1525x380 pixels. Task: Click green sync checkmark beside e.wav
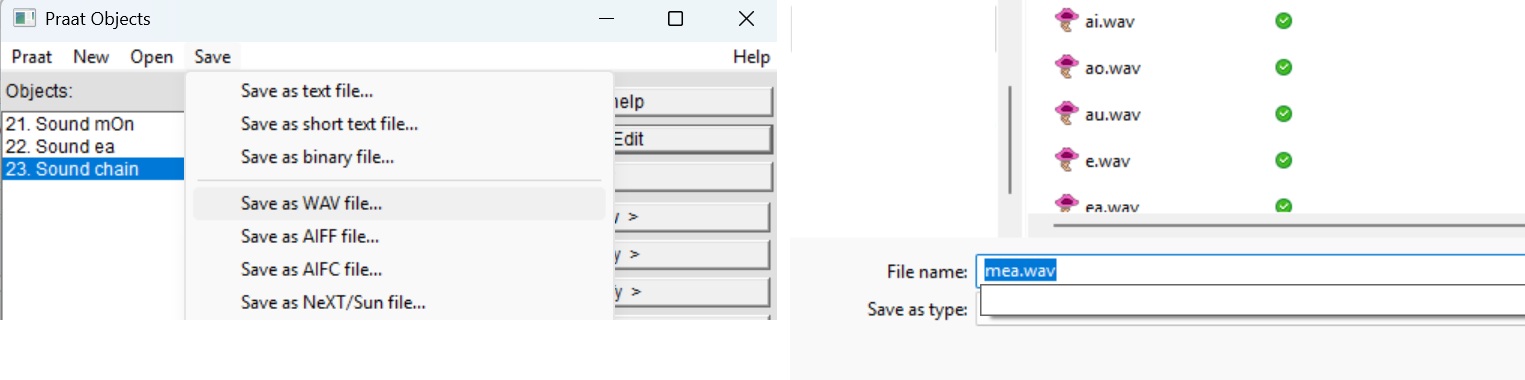click(x=1284, y=160)
